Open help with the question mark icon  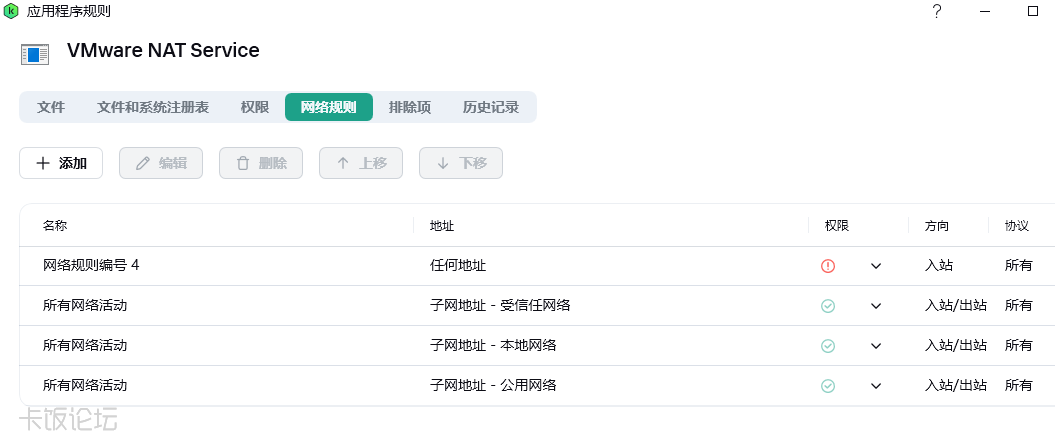tap(937, 11)
